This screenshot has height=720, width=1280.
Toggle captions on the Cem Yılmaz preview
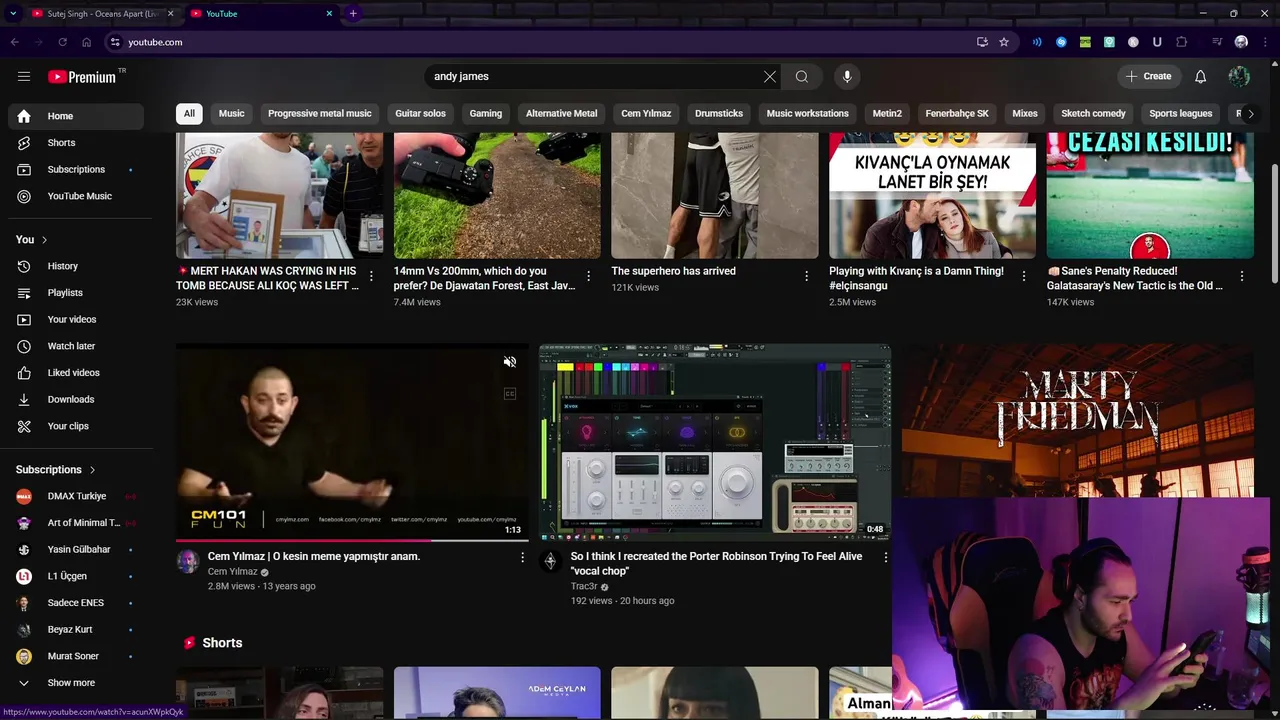point(510,394)
